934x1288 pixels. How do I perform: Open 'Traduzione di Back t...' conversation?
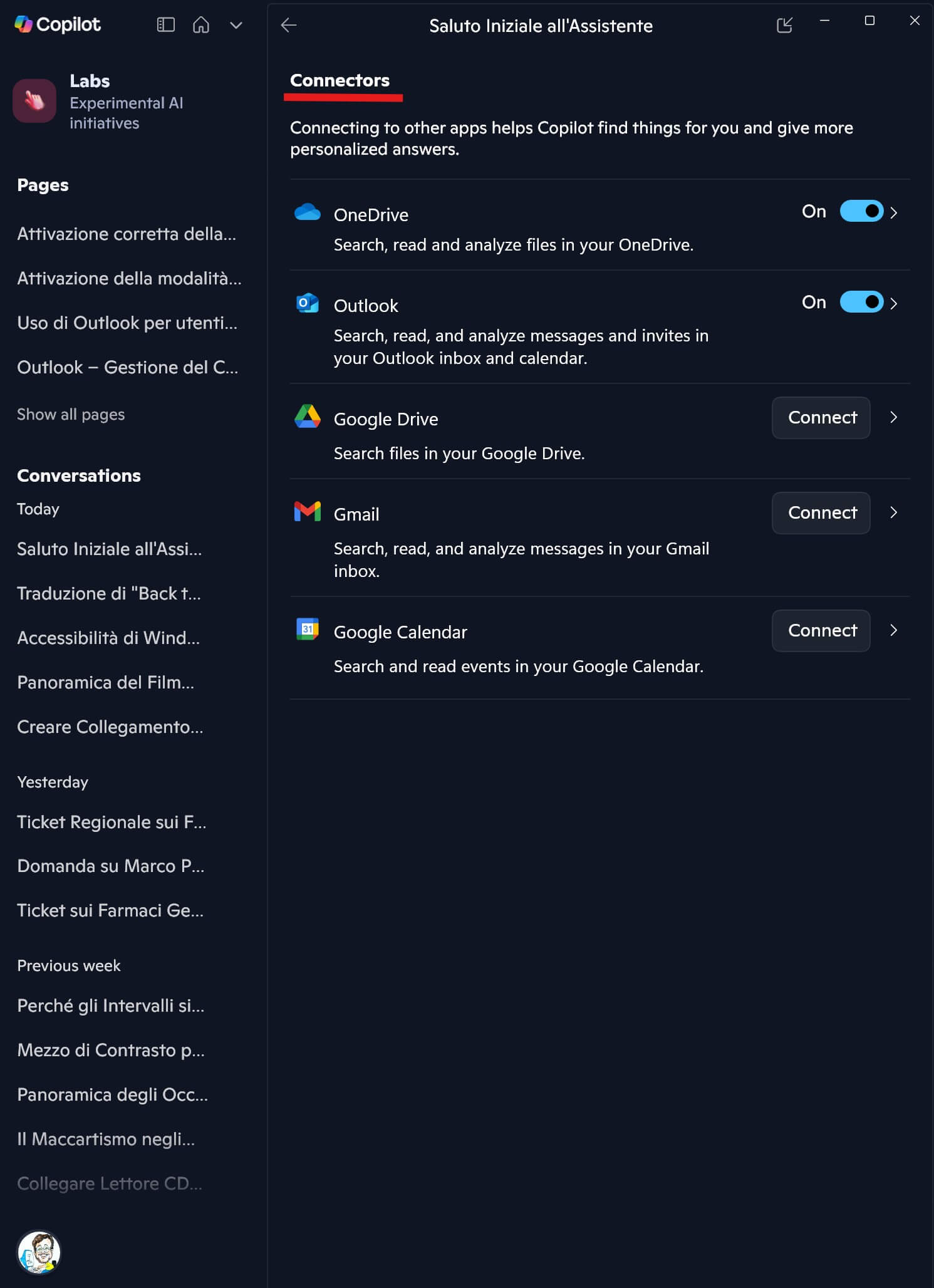[109, 593]
